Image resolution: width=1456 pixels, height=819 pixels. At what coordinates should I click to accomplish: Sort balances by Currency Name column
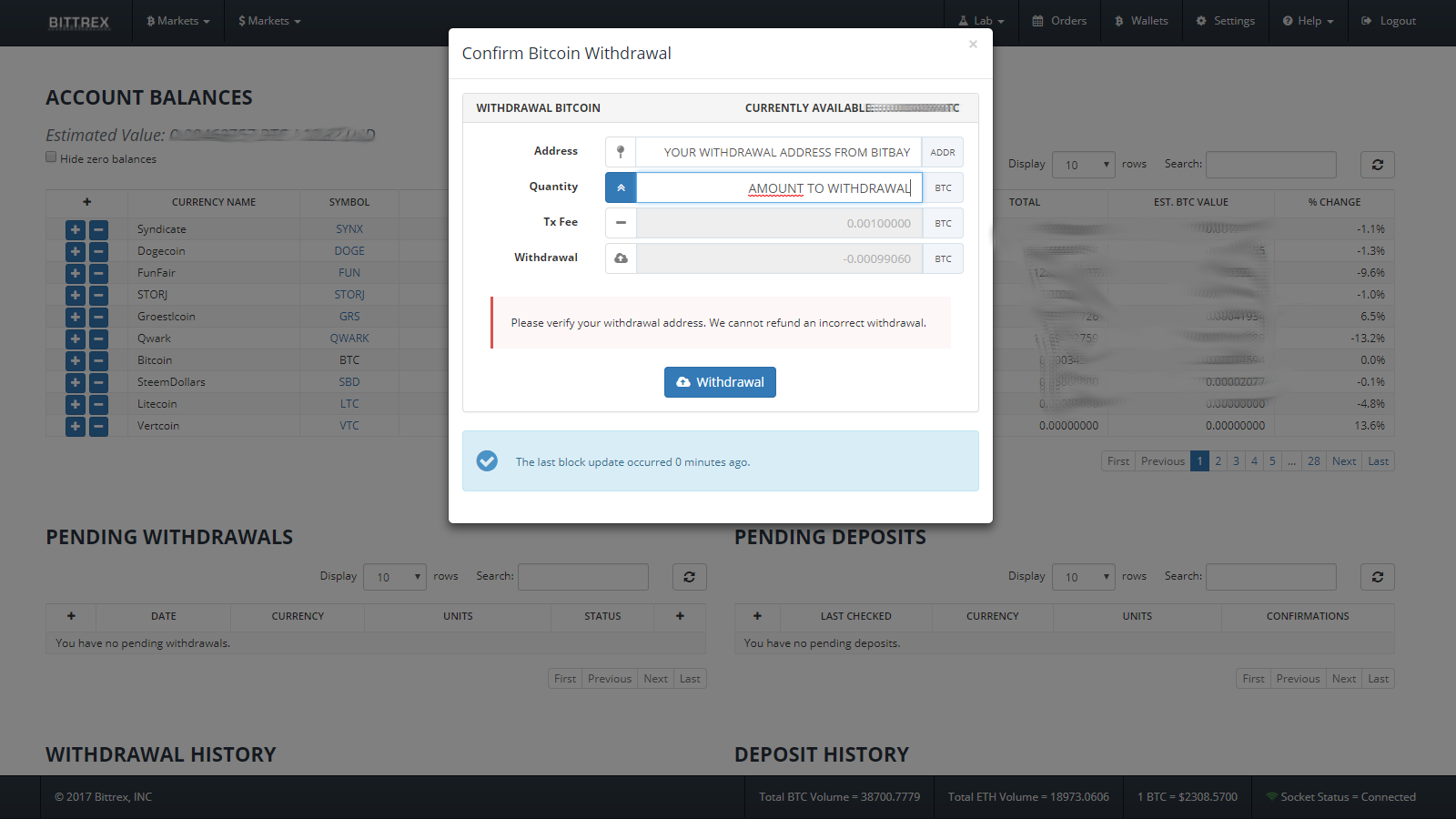click(214, 202)
